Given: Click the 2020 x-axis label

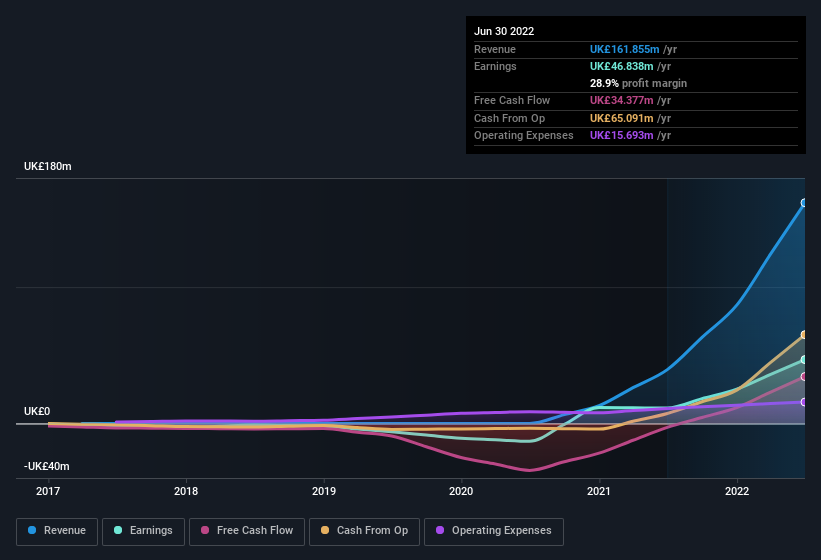Looking at the screenshot, I should 461,491.
